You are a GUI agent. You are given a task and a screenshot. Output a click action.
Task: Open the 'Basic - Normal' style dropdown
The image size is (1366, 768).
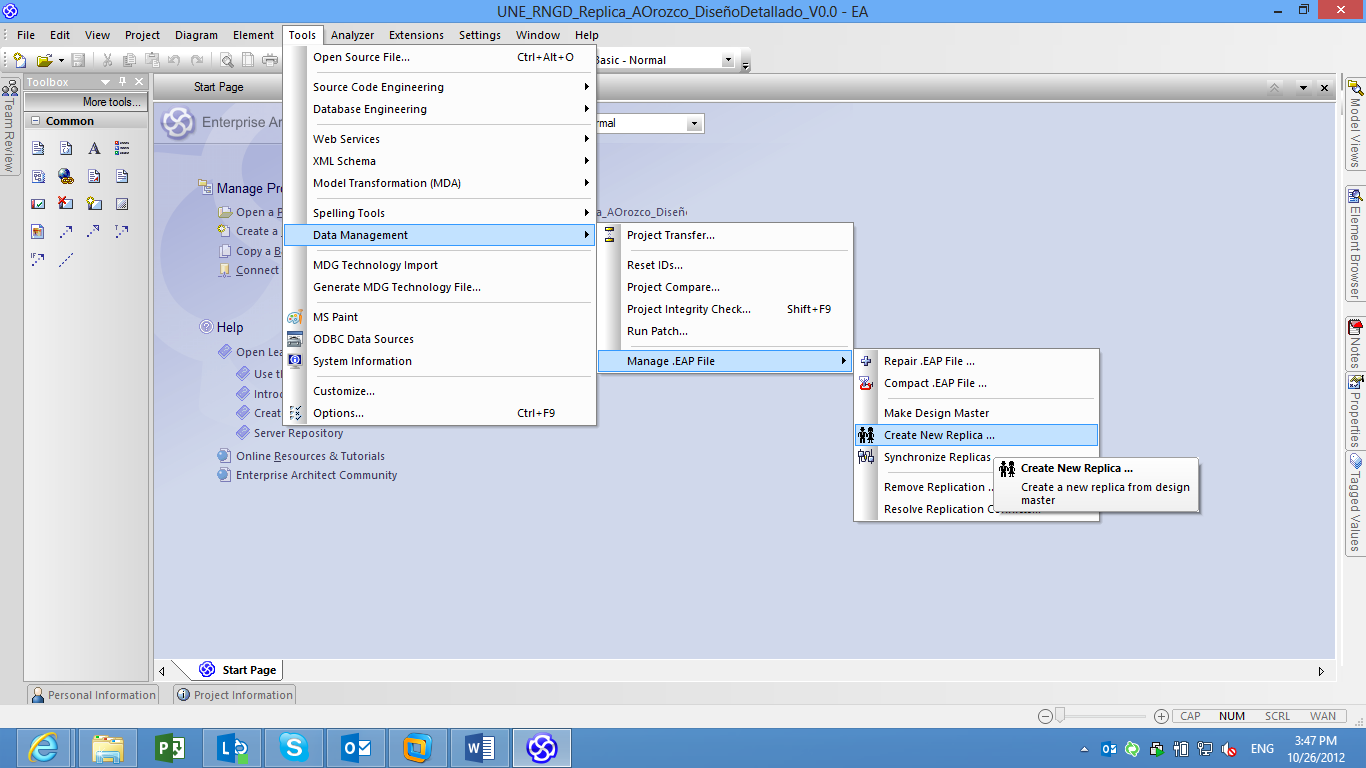[x=728, y=60]
